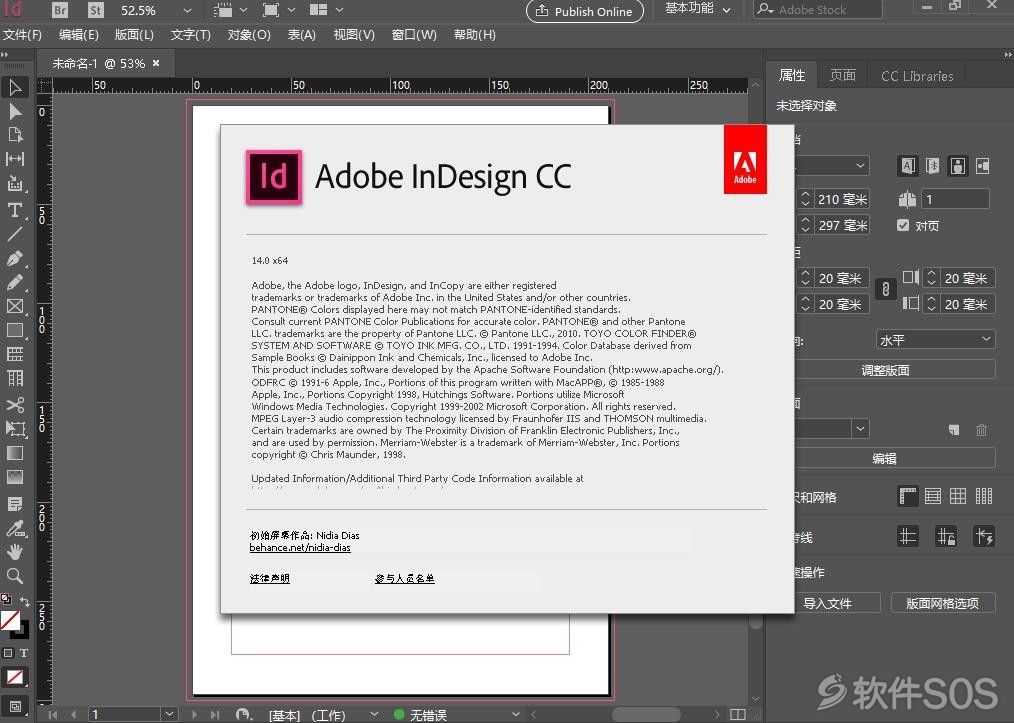
Task: Select the Page tool
Action: click(15, 135)
